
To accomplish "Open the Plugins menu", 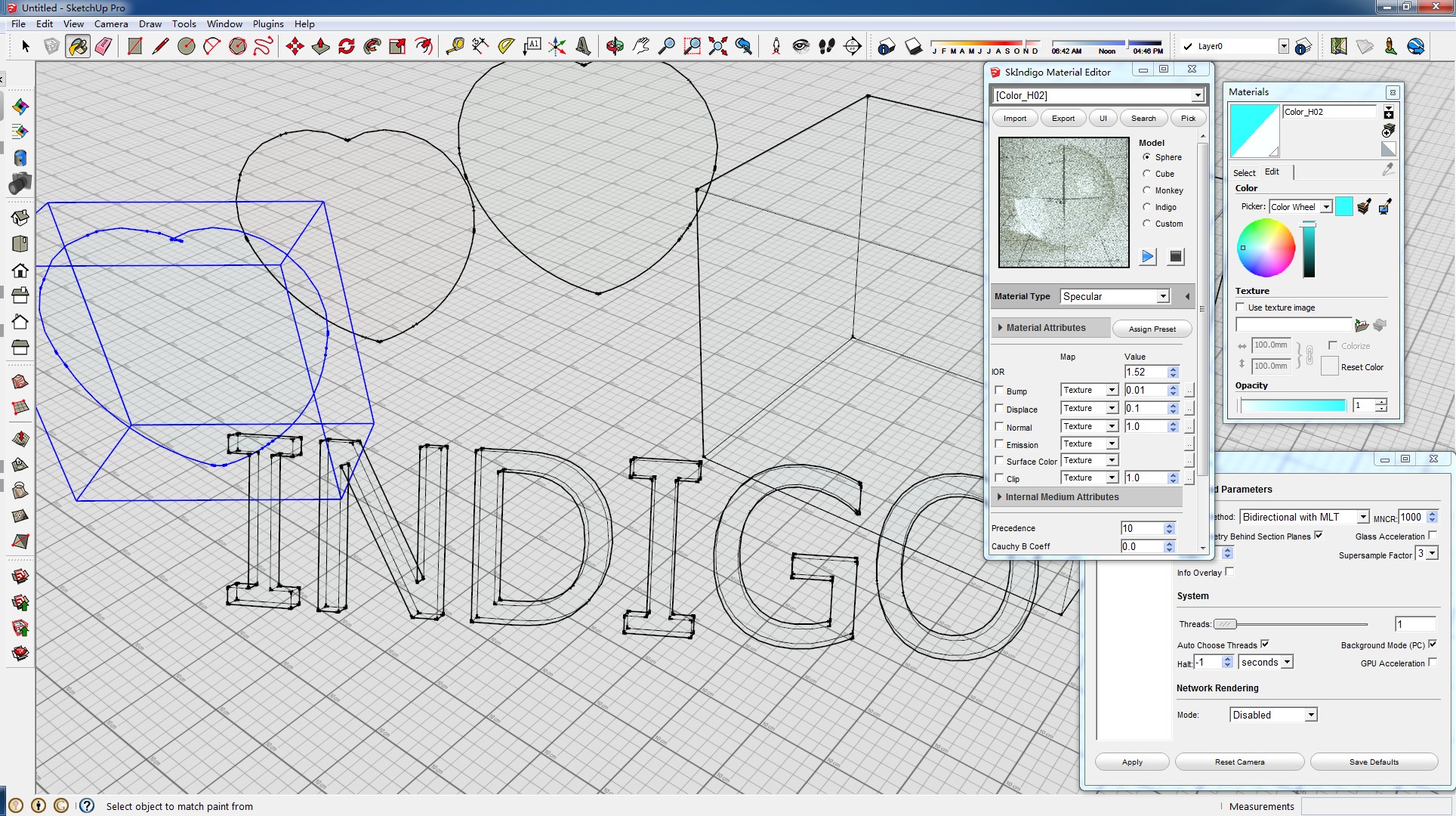I will click(268, 24).
